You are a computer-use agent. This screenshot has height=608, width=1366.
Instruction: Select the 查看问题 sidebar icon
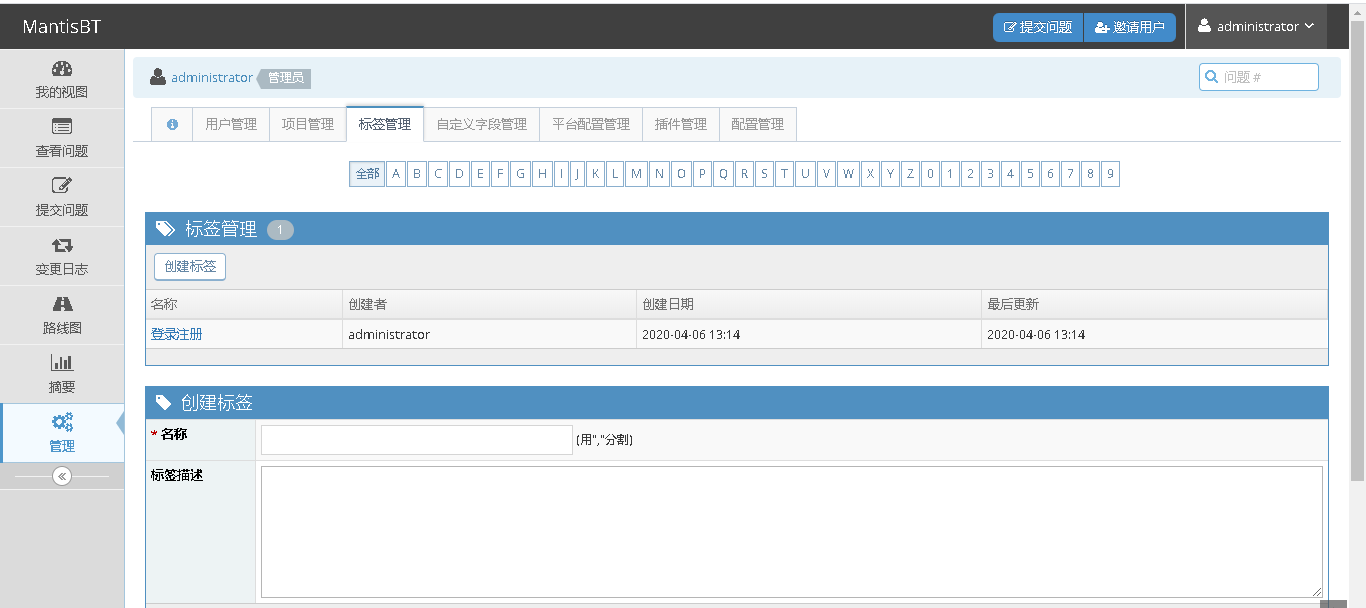point(61,137)
